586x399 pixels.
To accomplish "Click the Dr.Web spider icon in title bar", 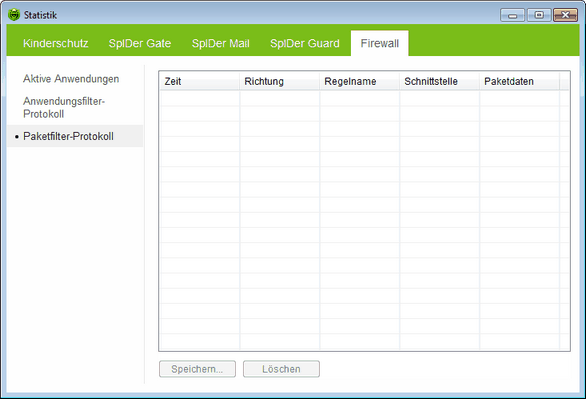I will (x=14, y=15).
